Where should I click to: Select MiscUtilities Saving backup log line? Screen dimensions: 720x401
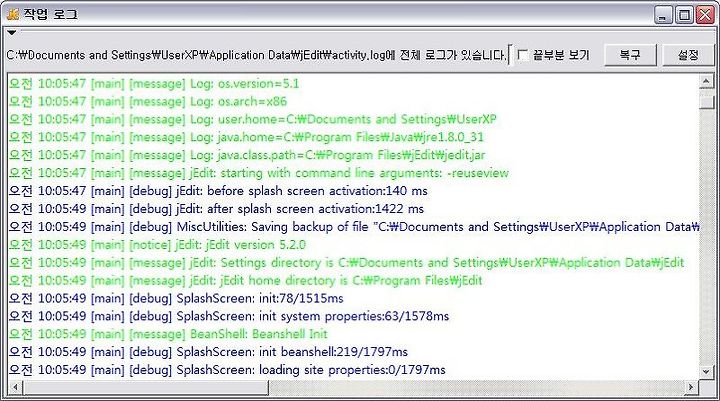[x=354, y=227]
